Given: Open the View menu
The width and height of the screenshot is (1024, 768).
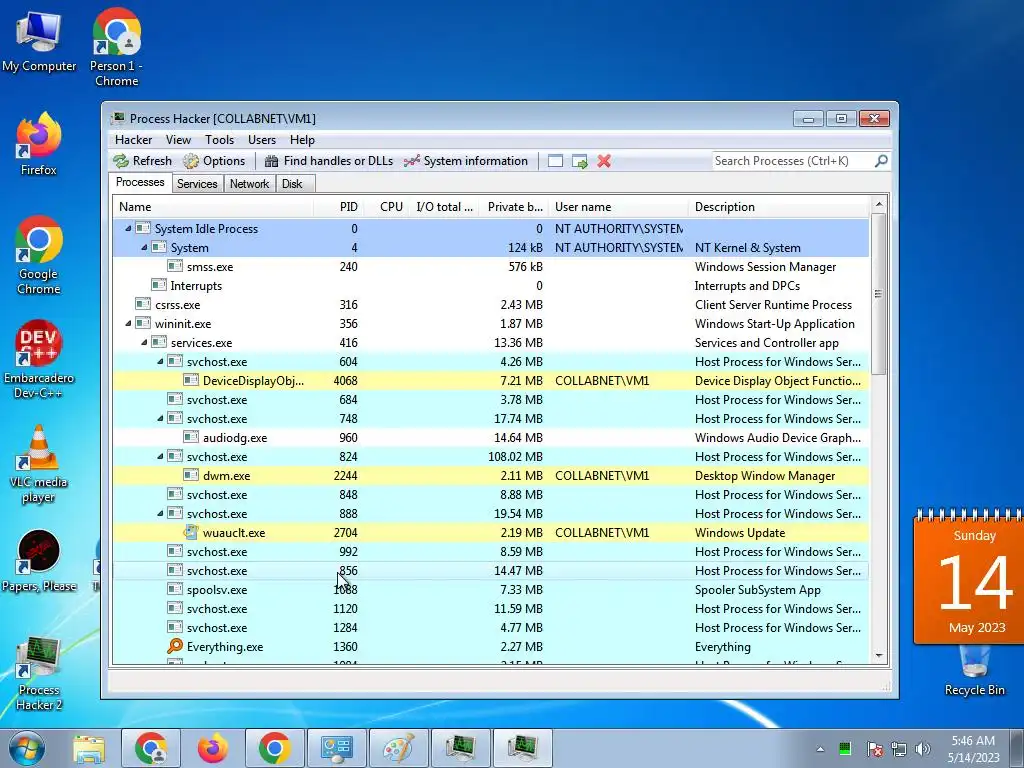Looking at the screenshot, I should click(178, 140).
